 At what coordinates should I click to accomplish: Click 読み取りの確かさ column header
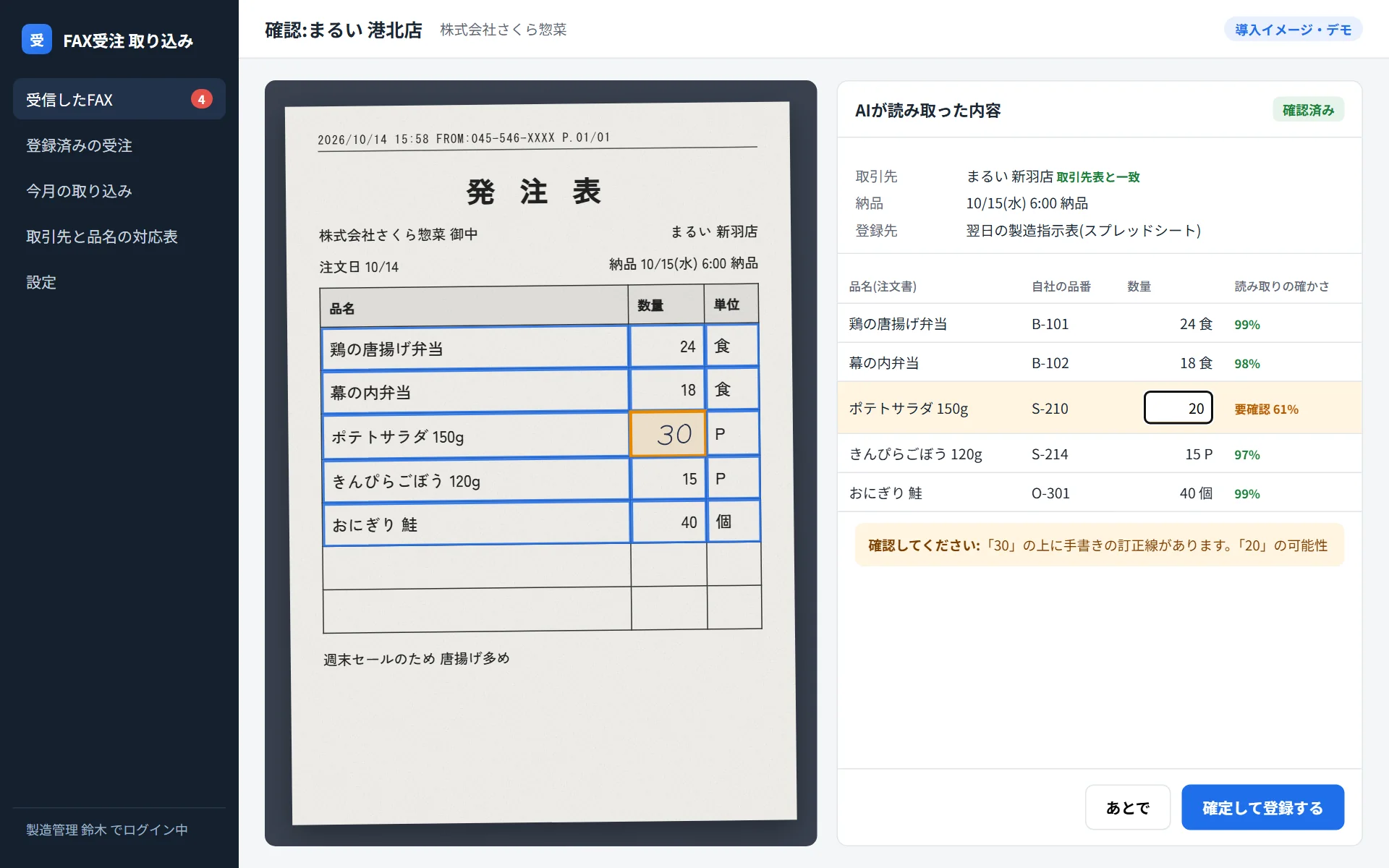pyautogui.click(x=1281, y=286)
